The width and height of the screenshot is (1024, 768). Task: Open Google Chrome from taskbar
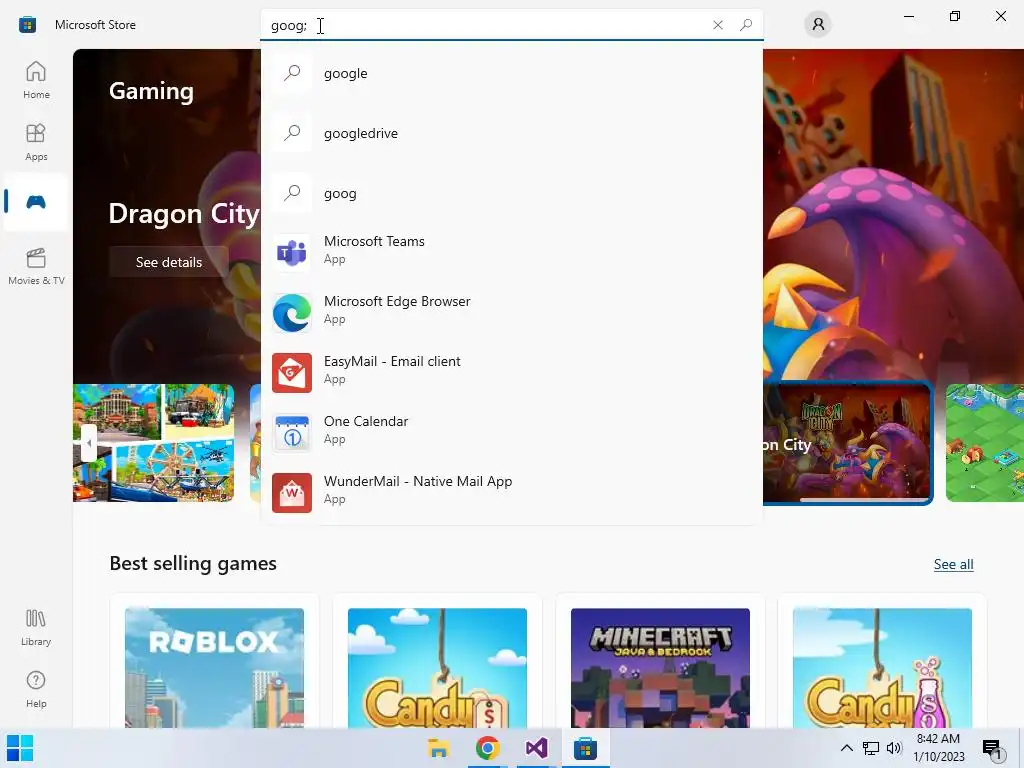487,748
